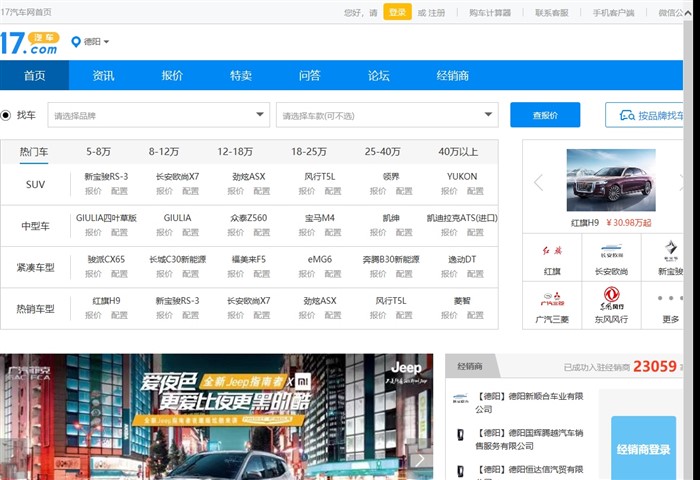The height and width of the screenshot is (480, 700).
Task: Open the 菱智 link
Action: [462, 301]
